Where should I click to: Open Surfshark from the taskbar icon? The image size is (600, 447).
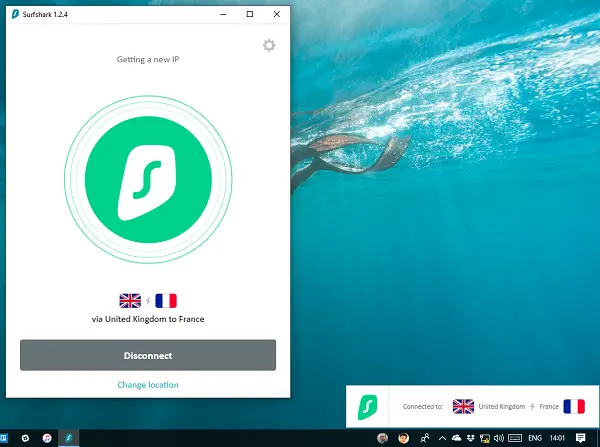(69, 438)
